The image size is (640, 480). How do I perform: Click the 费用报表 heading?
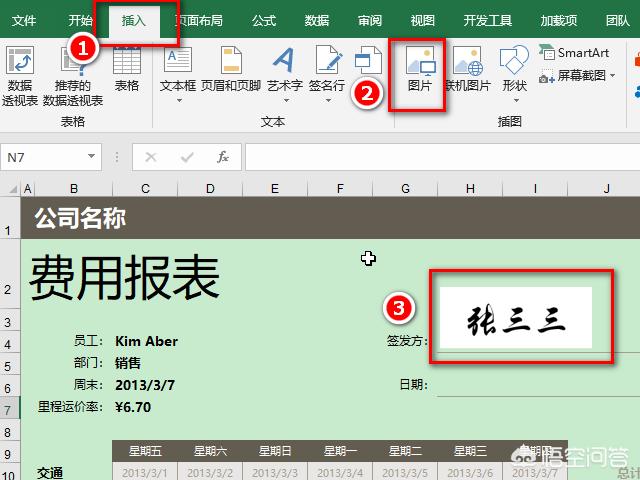point(125,278)
